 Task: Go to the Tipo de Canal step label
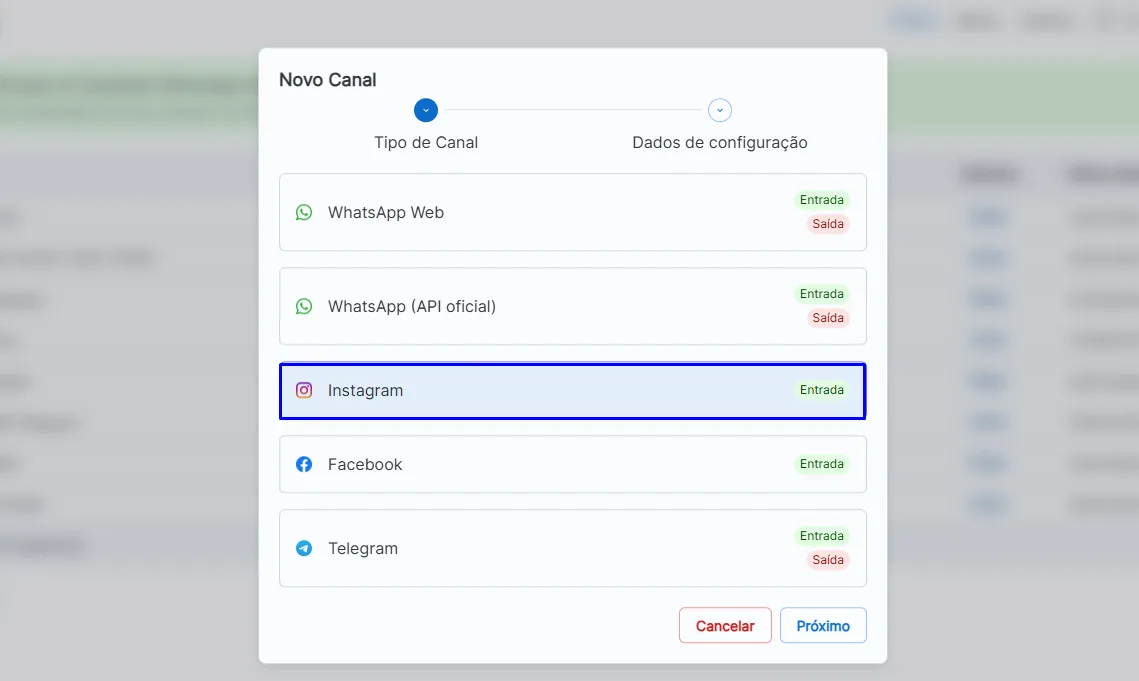coord(426,142)
